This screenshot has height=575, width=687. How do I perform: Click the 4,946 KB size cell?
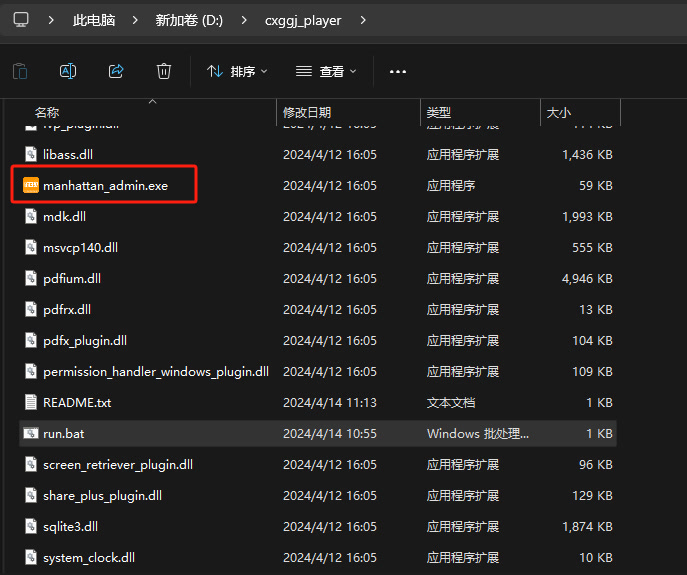point(587,279)
